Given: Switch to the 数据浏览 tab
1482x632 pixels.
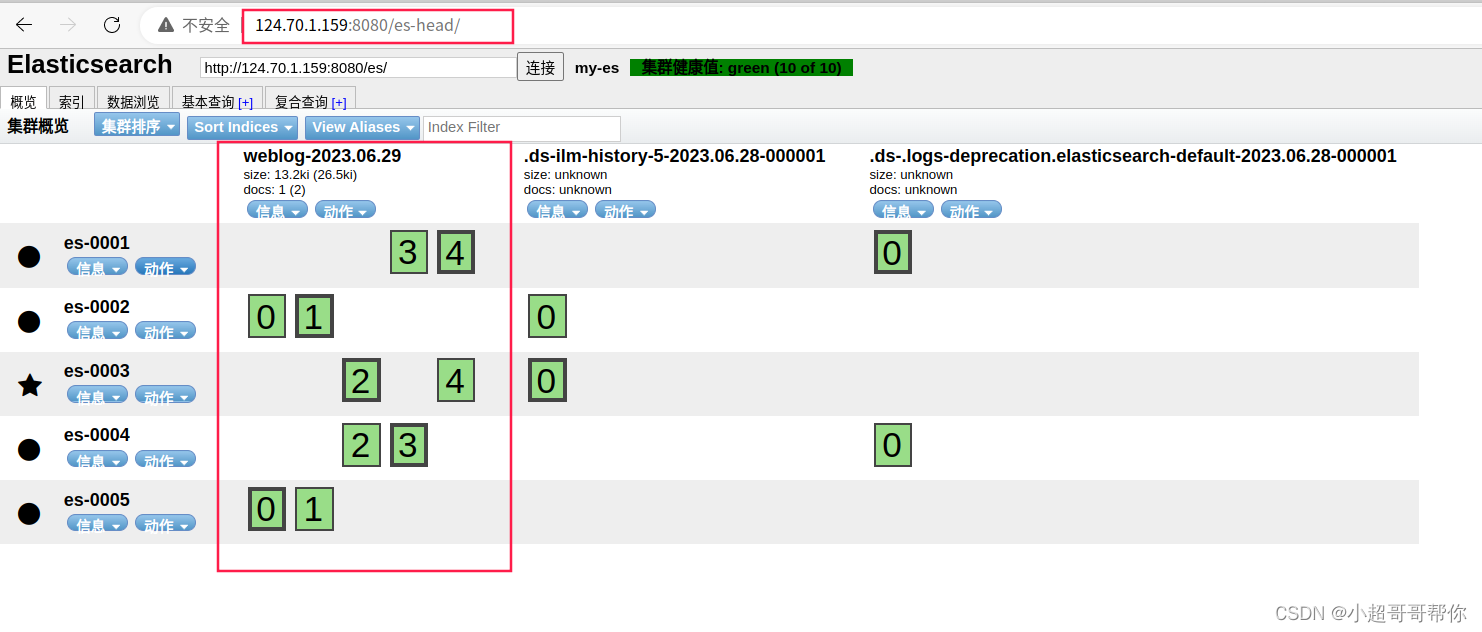Looking at the screenshot, I should point(133,100).
